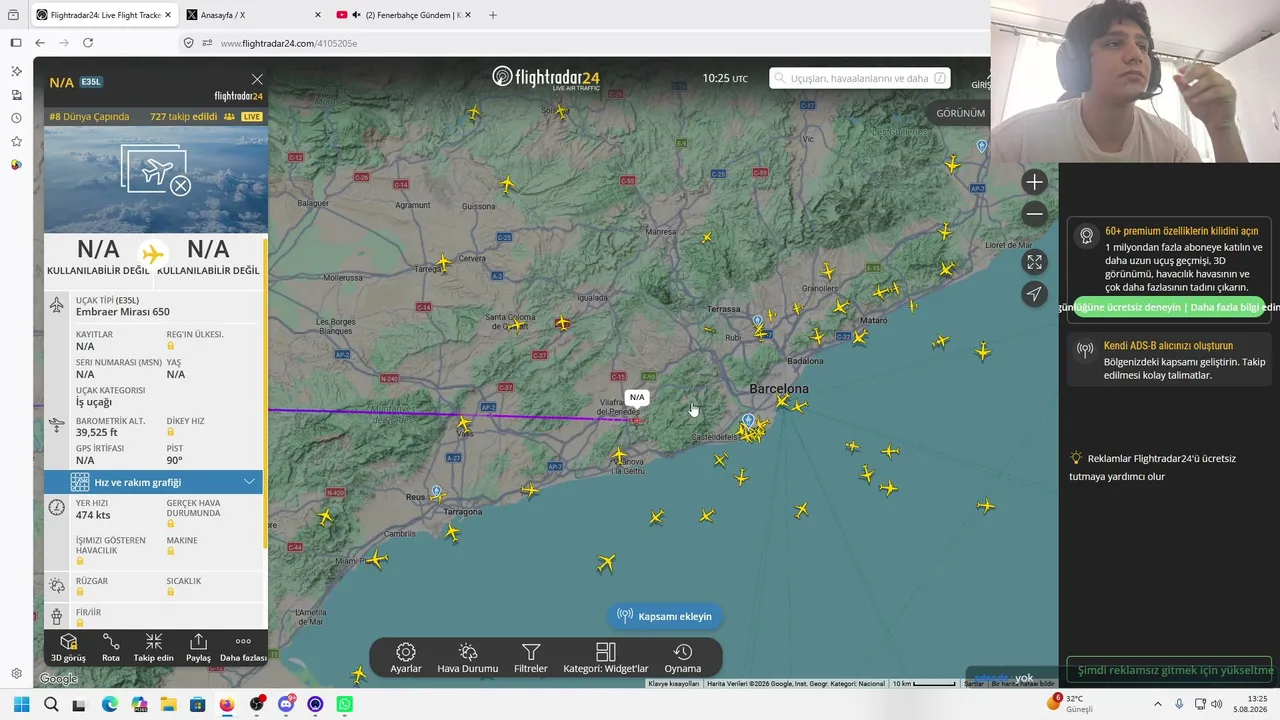The image size is (1280, 720).
Task: Click Şimdi reklamsız gitmek için yükseltme
Action: pyautogui.click(x=1169, y=670)
